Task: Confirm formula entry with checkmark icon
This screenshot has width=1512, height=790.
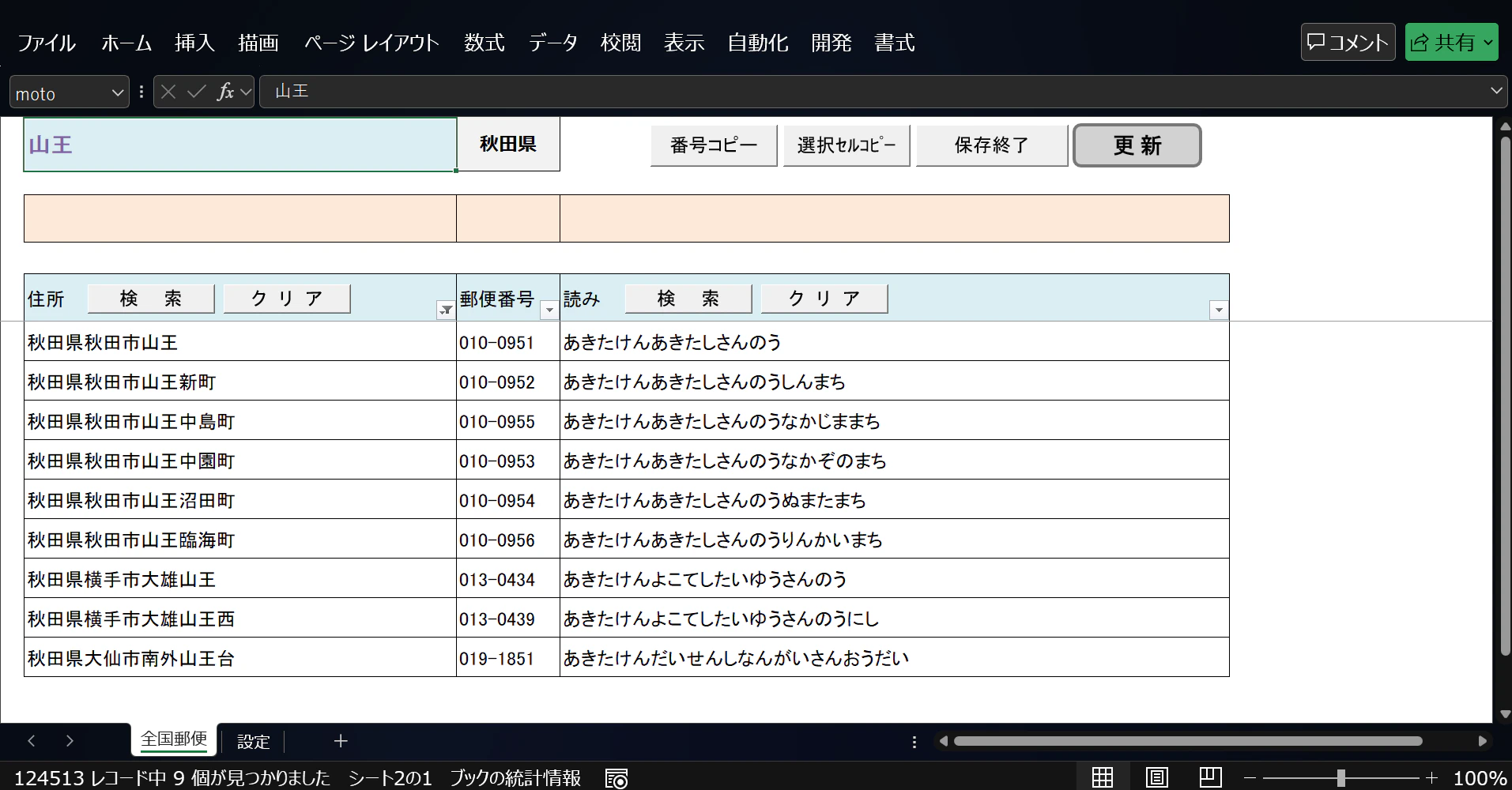Action: tap(196, 92)
